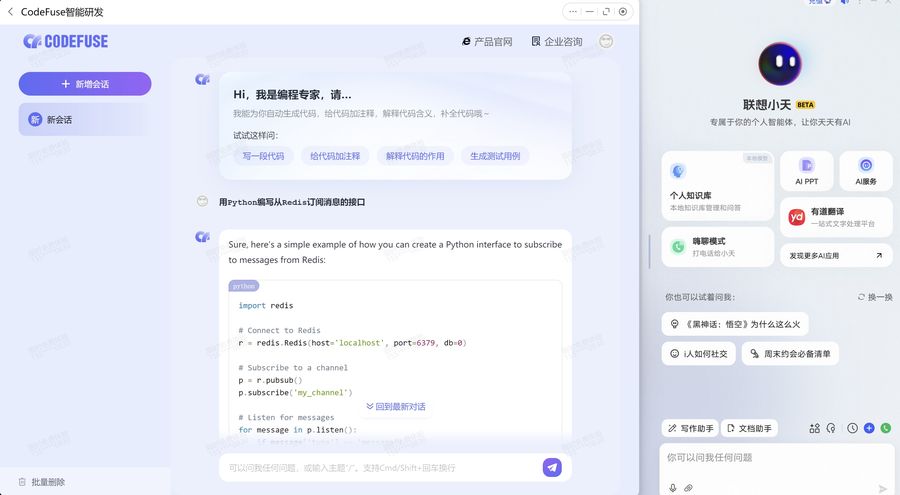
Task: Open the 嗨聊模式 card
Action: coord(717,246)
